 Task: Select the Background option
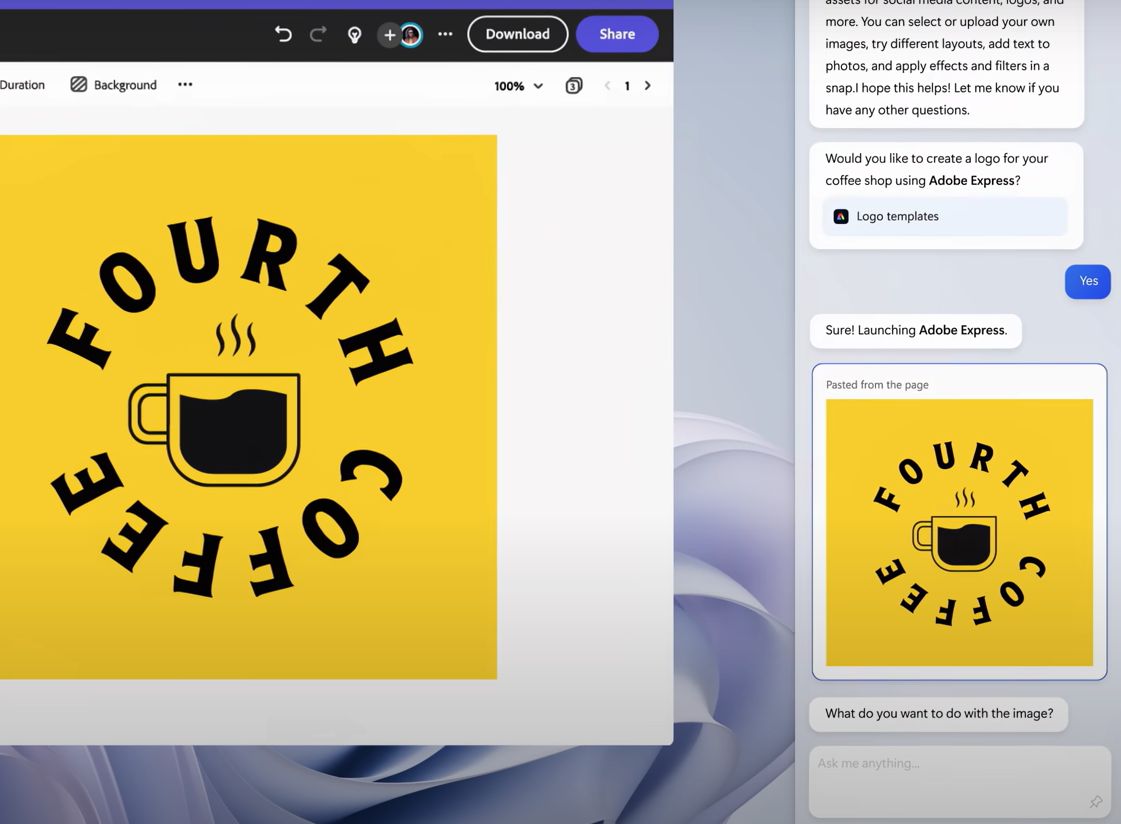pos(123,85)
